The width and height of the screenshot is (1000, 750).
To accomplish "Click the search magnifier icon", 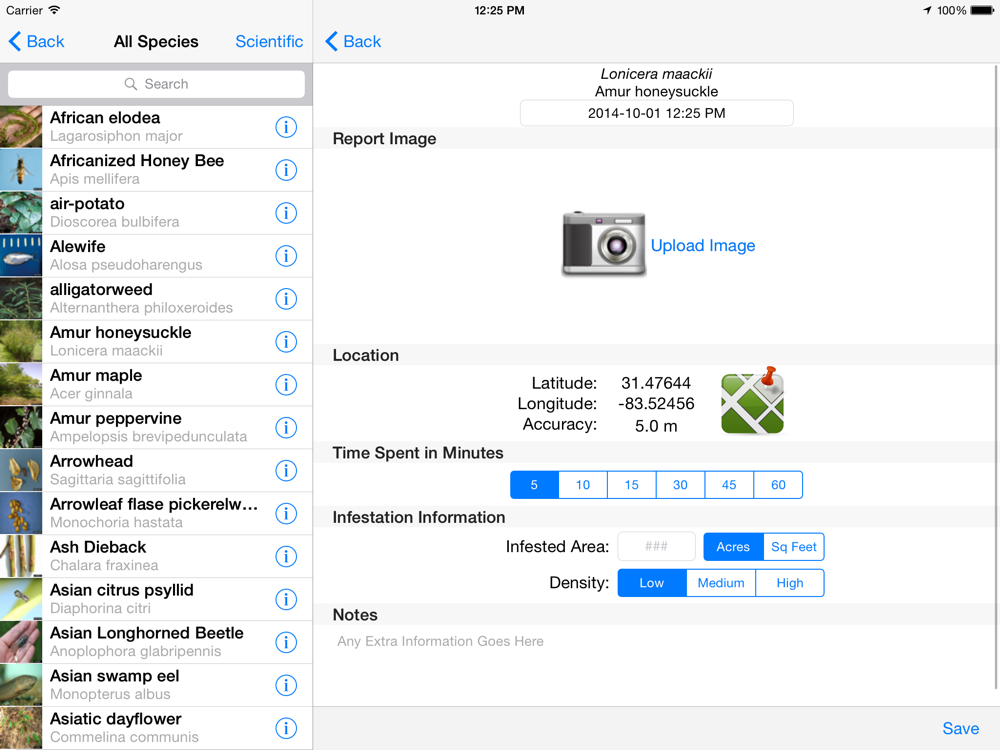I will [131, 84].
